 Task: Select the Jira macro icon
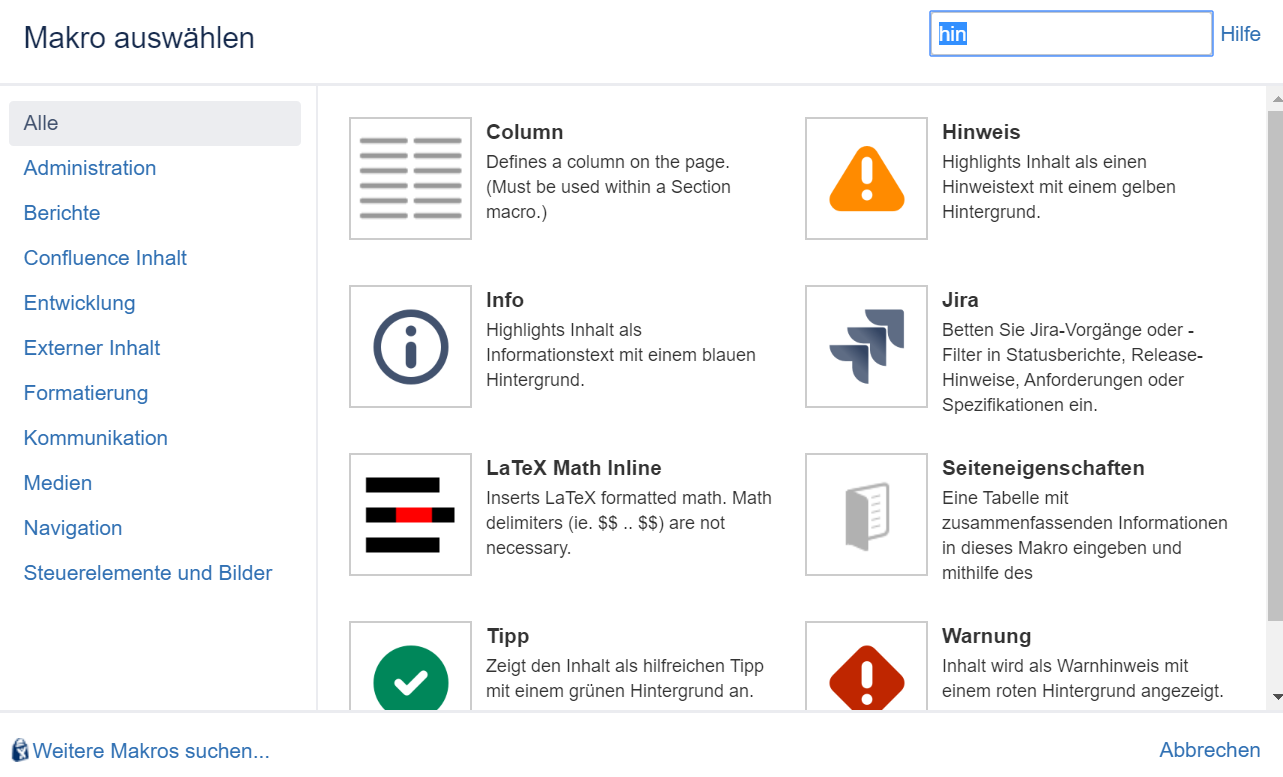[x=866, y=346]
